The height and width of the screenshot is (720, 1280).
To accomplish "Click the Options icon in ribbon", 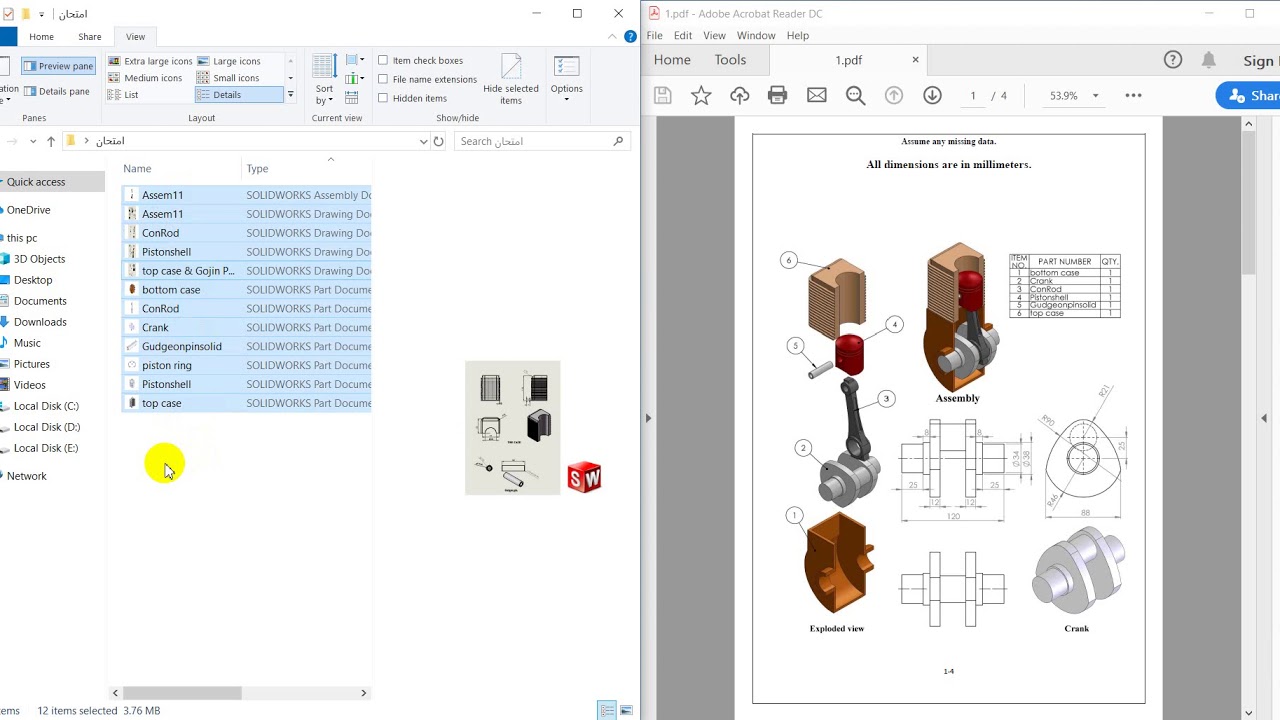I will tap(566, 68).
